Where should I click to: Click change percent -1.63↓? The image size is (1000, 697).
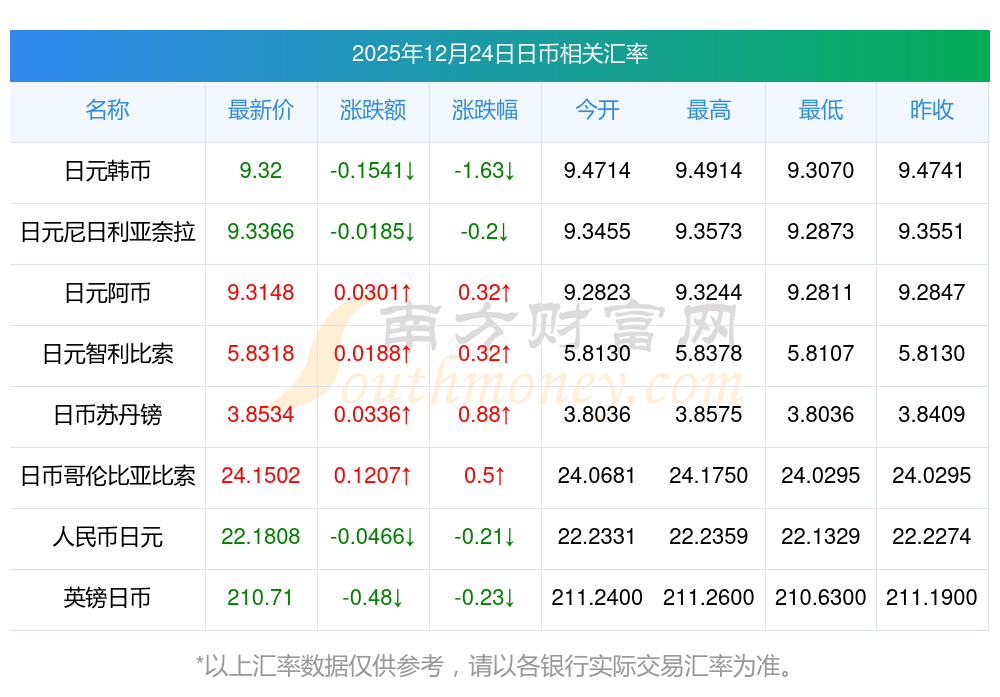485,170
